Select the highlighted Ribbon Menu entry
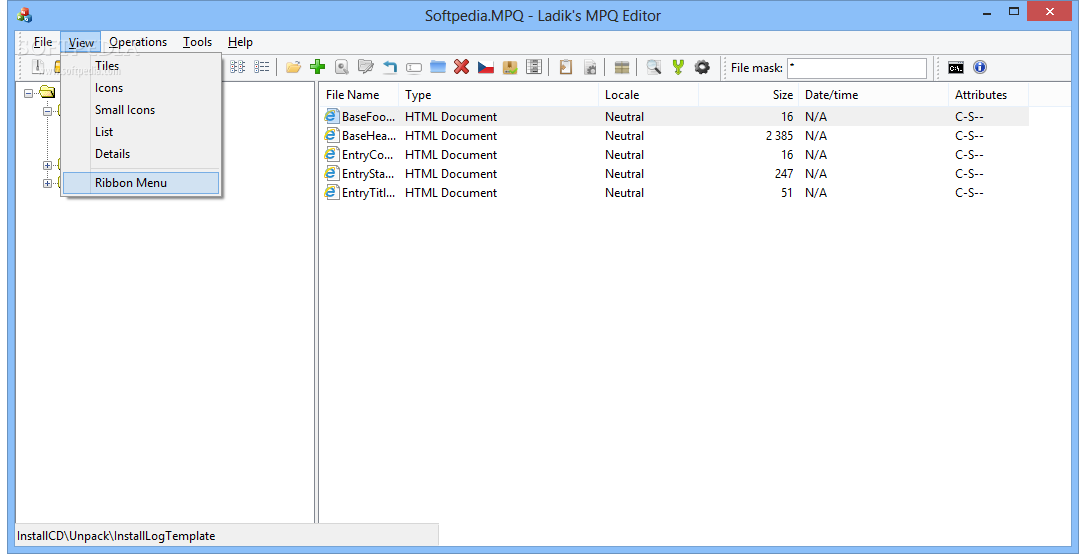Screen dimensions: 1079x554 point(141,183)
